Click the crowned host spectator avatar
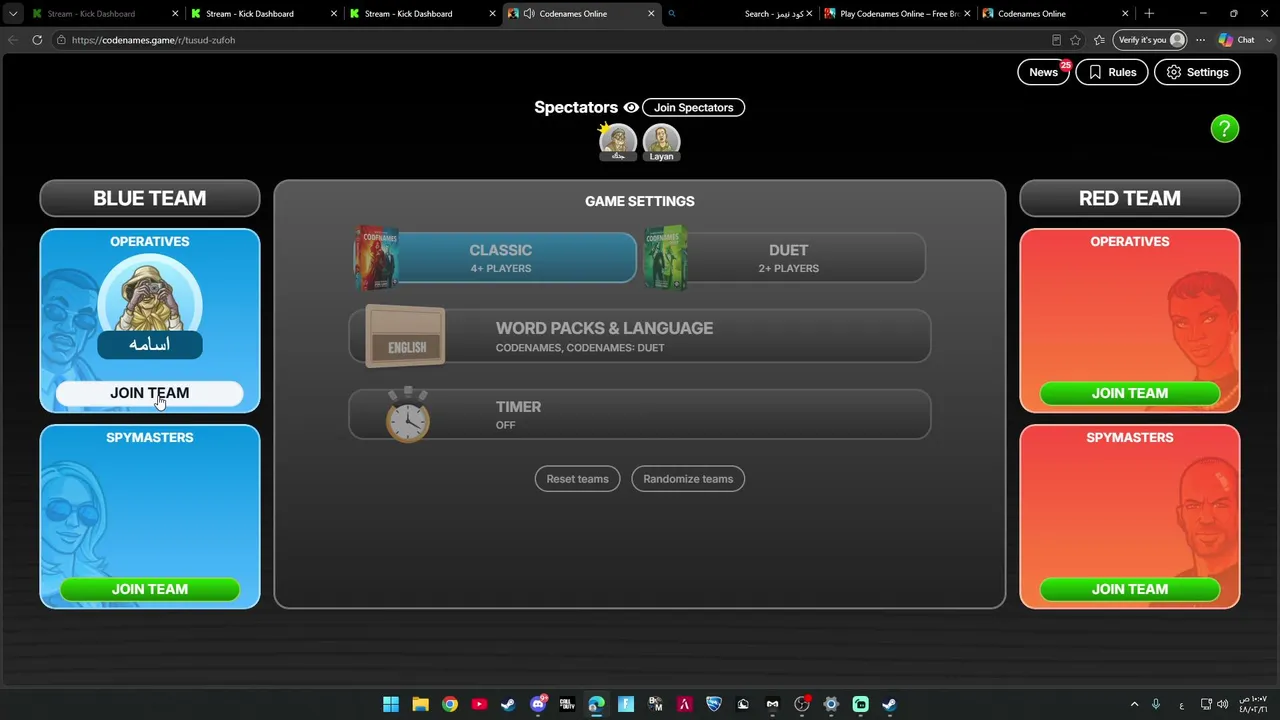1280x720 pixels. click(618, 142)
